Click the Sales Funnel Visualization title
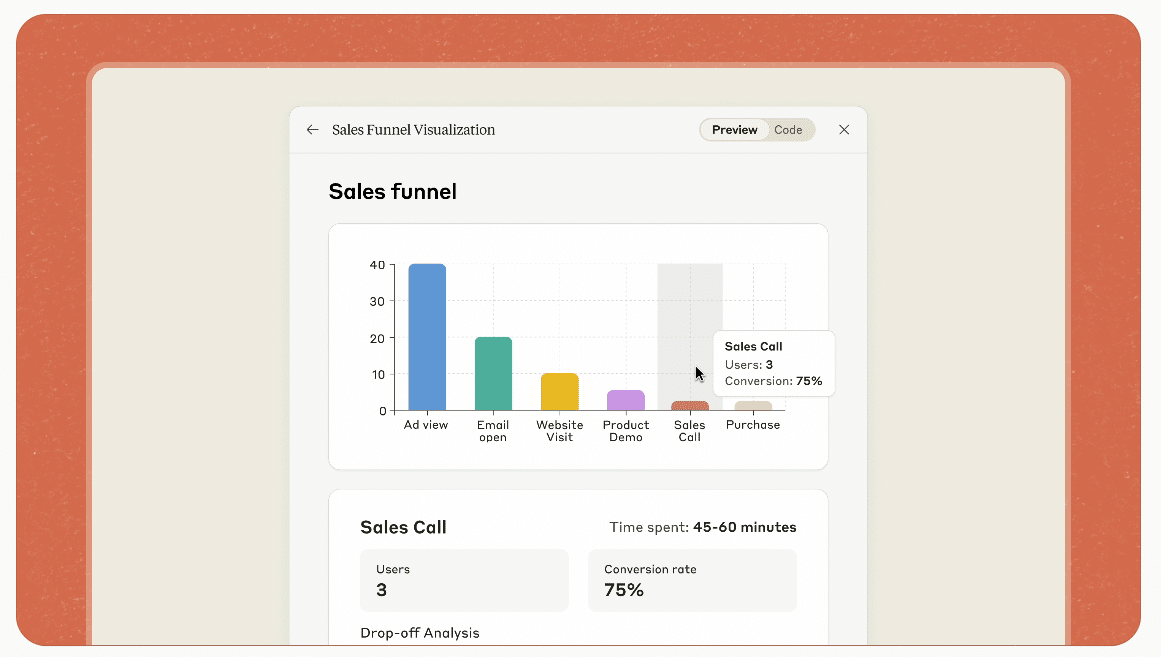The width and height of the screenshot is (1161, 657). [x=413, y=130]
